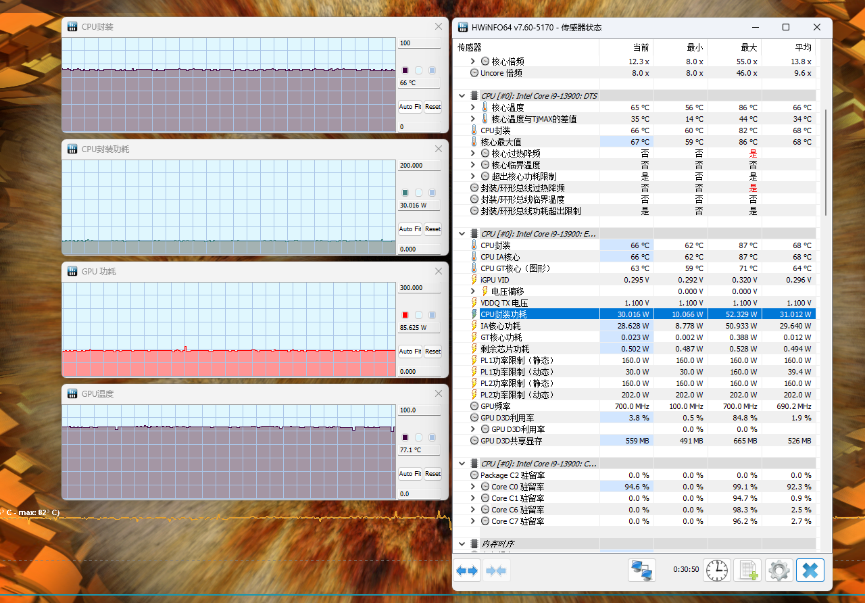The height and width of the screenshot is (603, 865).
Task: Click the network remote monitoring icon
Action: tap(640, 570)
